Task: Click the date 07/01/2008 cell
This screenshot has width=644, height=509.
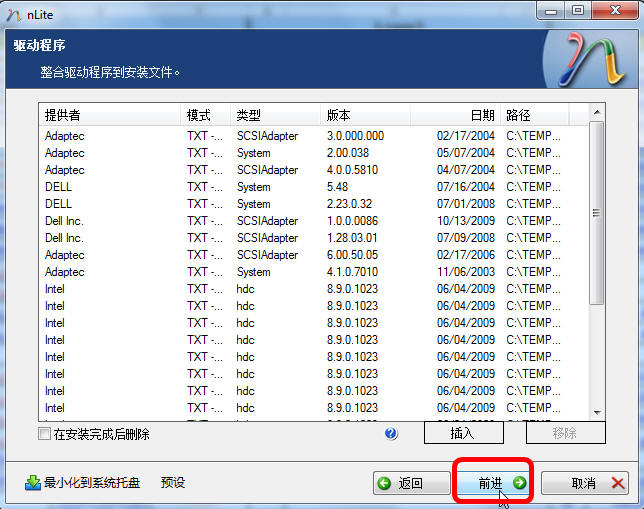Action: [465, 204]
